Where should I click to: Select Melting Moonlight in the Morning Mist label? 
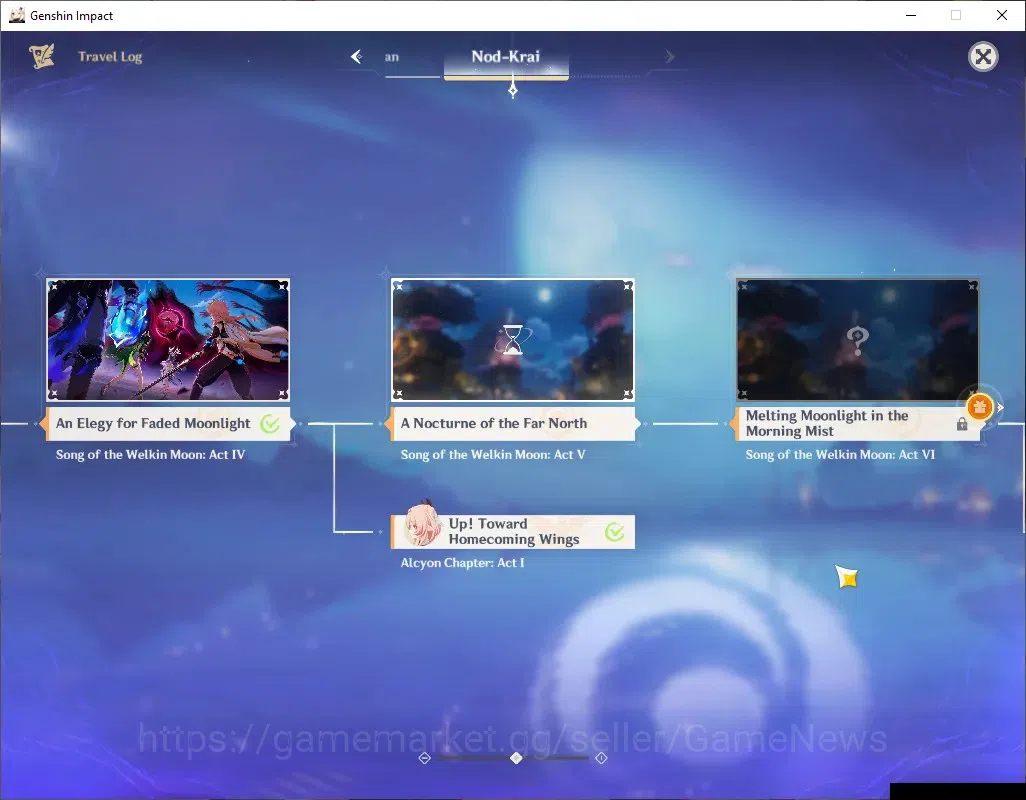click(x=856, y=423)
